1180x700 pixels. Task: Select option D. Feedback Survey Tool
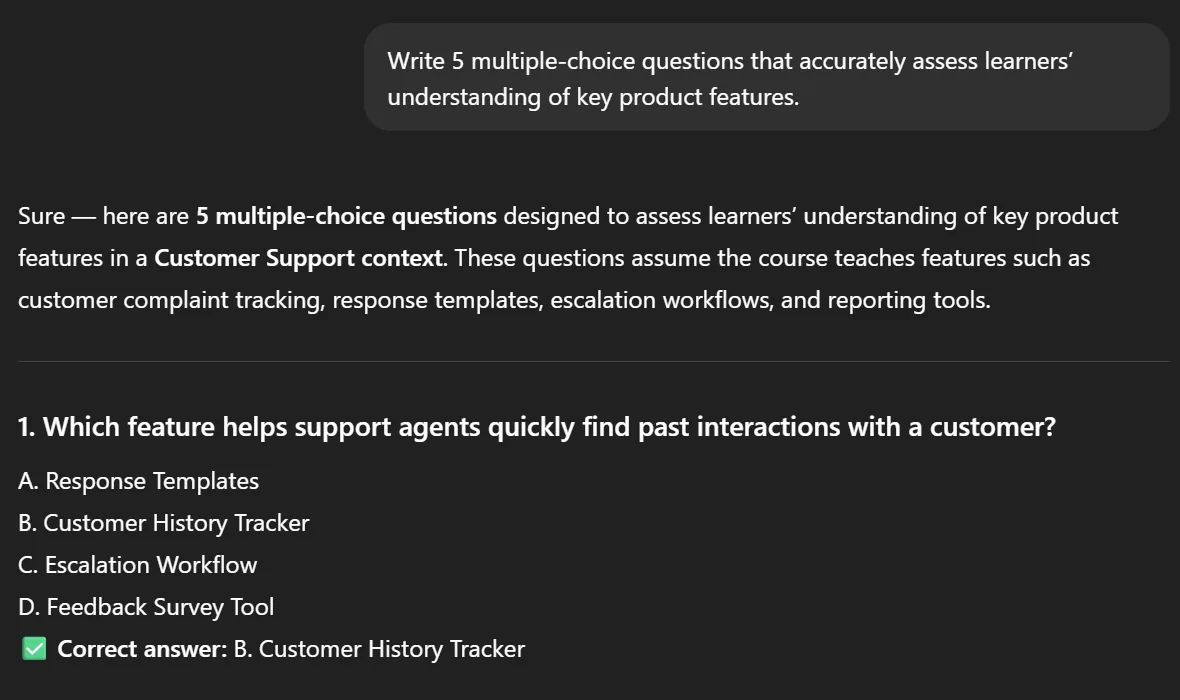pos(146,607)
